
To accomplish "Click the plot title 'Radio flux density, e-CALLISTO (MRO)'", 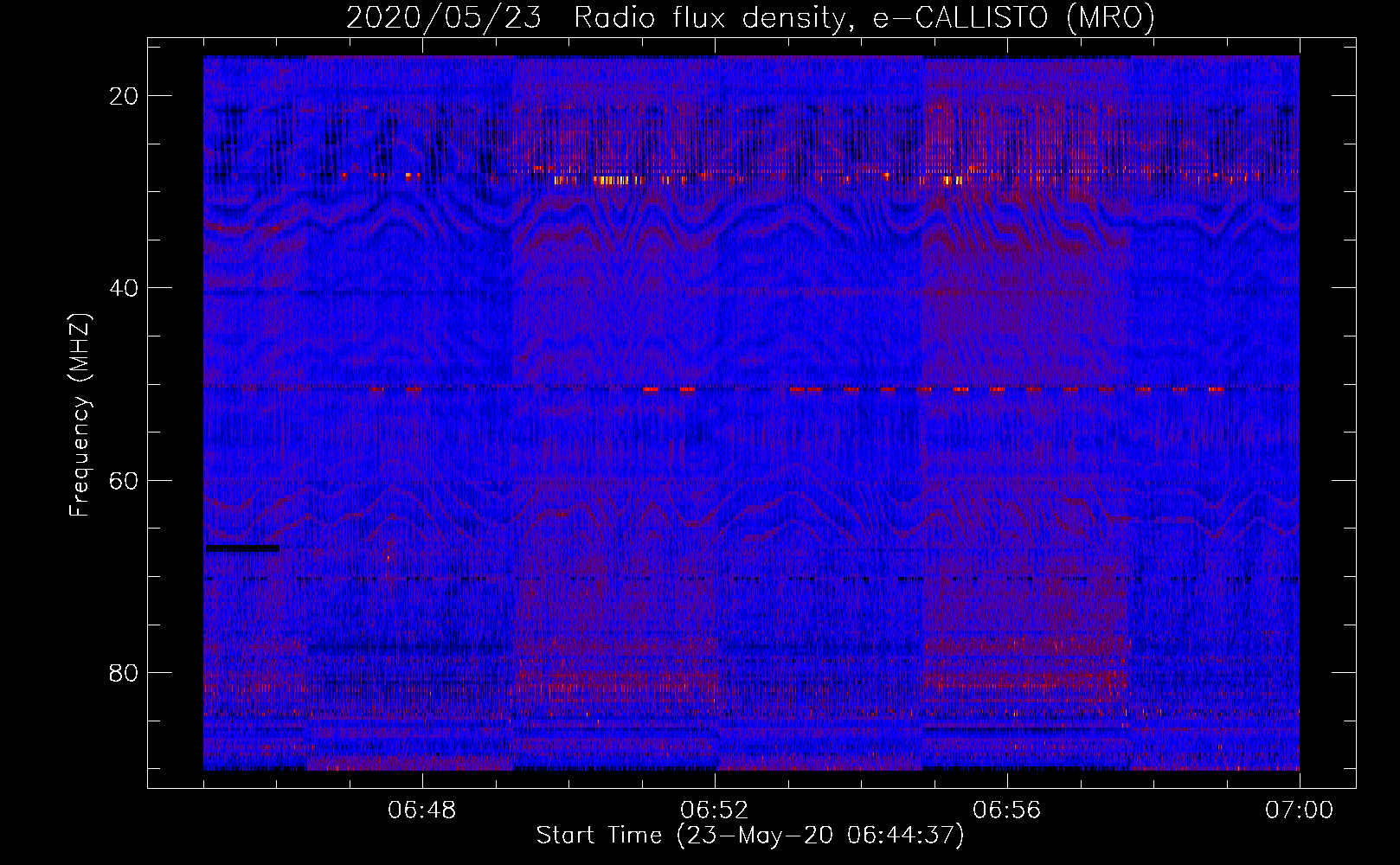I will [x=864, y=17].
